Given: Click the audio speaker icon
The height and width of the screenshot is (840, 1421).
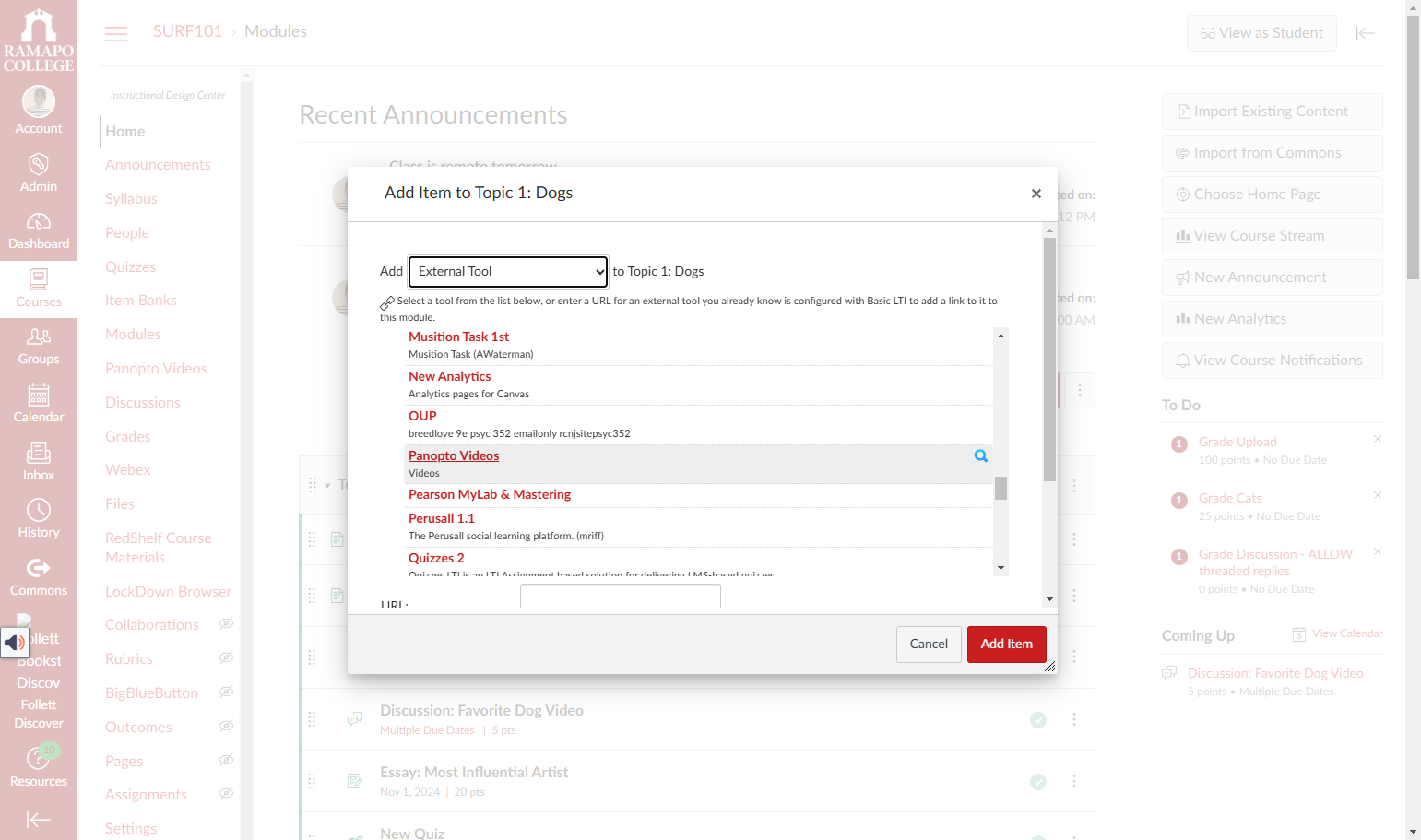Looking at the screenshot, I should click(15, 642).
